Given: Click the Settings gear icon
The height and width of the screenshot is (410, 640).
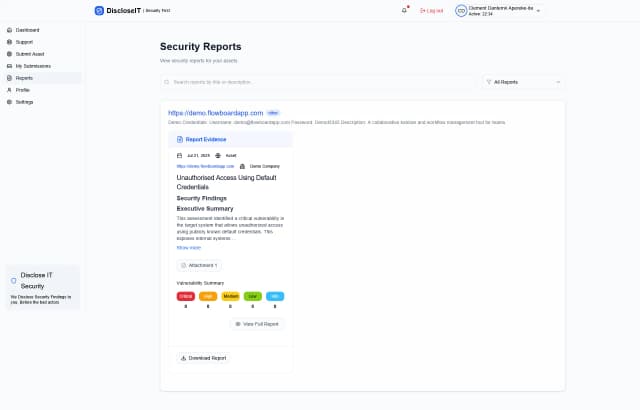Looking at the screenshot, I should [x=10, y=102].
